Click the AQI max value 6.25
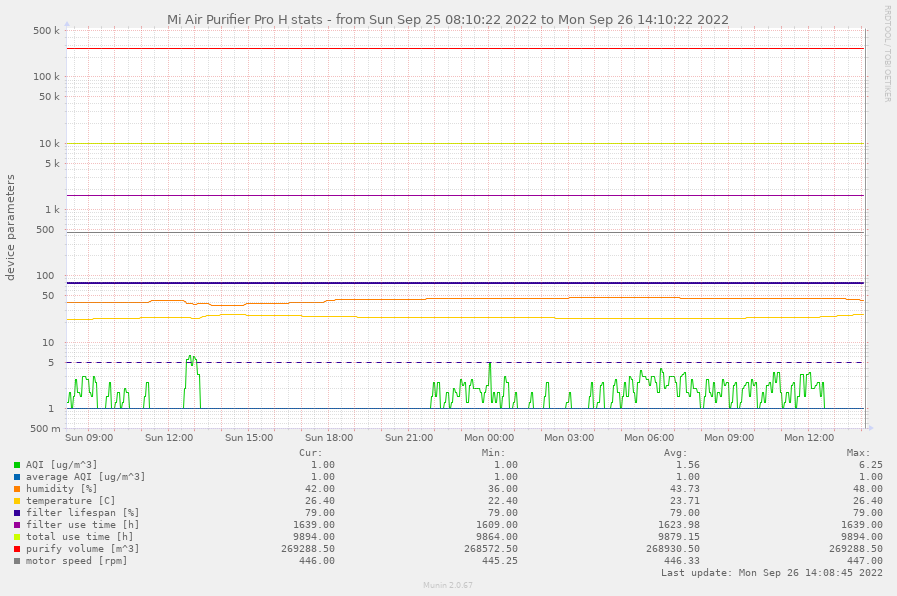 point(871,465)
